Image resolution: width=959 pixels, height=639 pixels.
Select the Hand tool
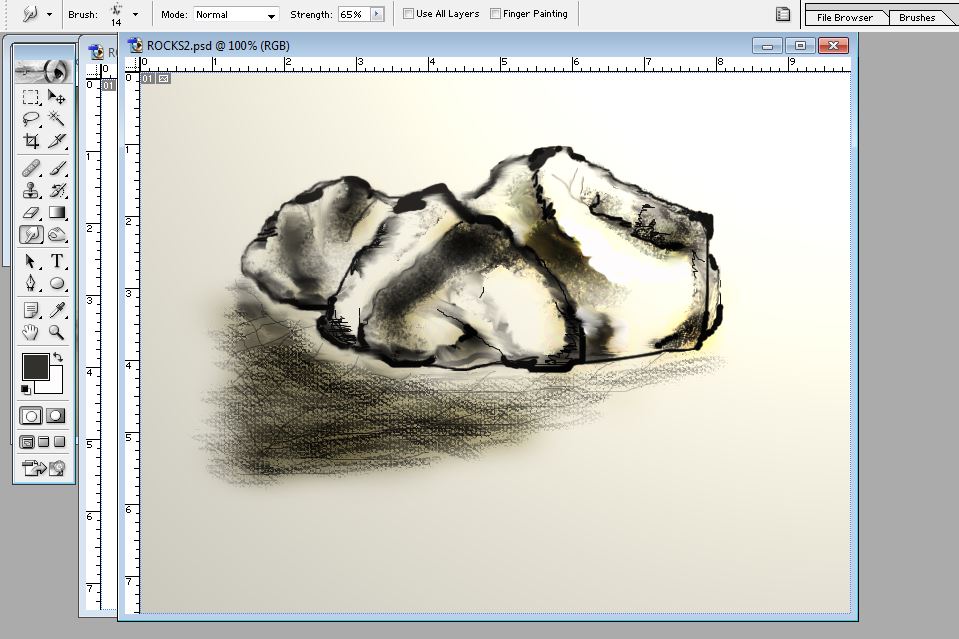[31, 332]
